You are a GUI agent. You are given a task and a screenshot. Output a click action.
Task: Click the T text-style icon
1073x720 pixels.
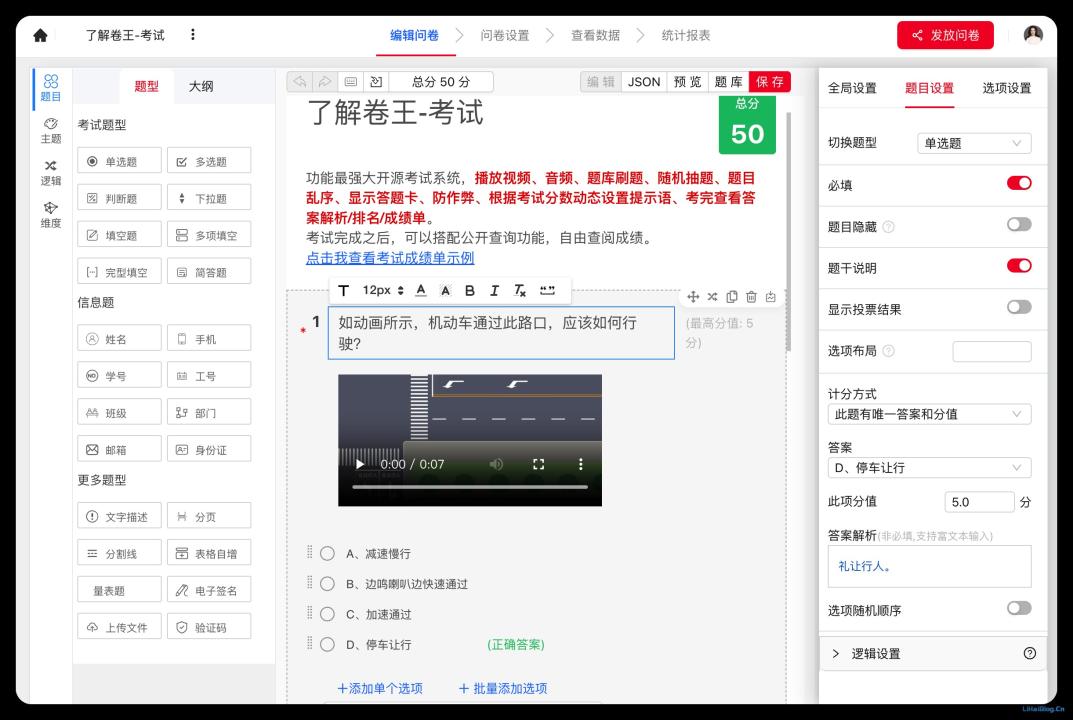click(344, 291)
